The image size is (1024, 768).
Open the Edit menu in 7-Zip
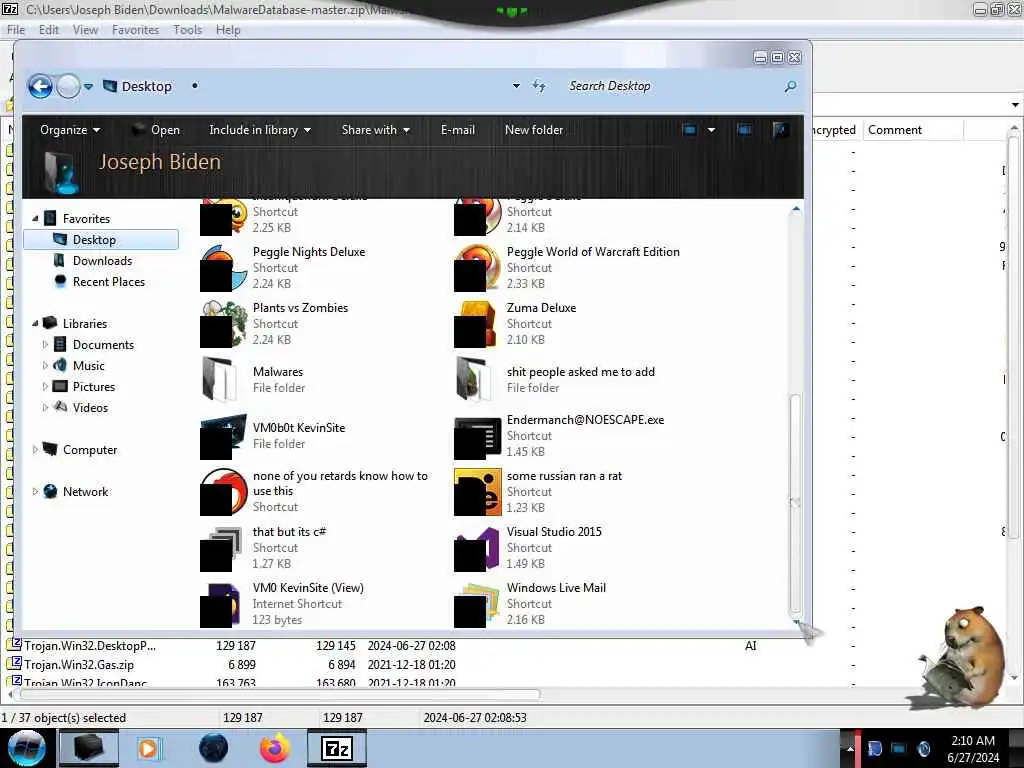pyautogui.click(x=48, y=30)
